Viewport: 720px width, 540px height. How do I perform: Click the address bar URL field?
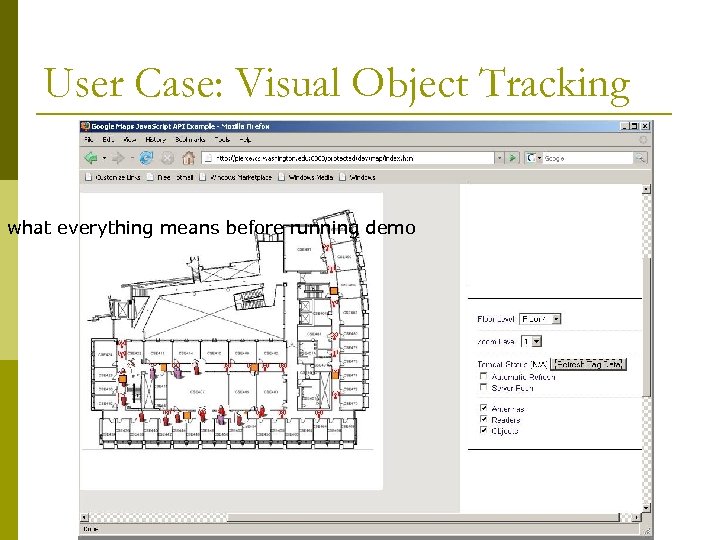349,158
